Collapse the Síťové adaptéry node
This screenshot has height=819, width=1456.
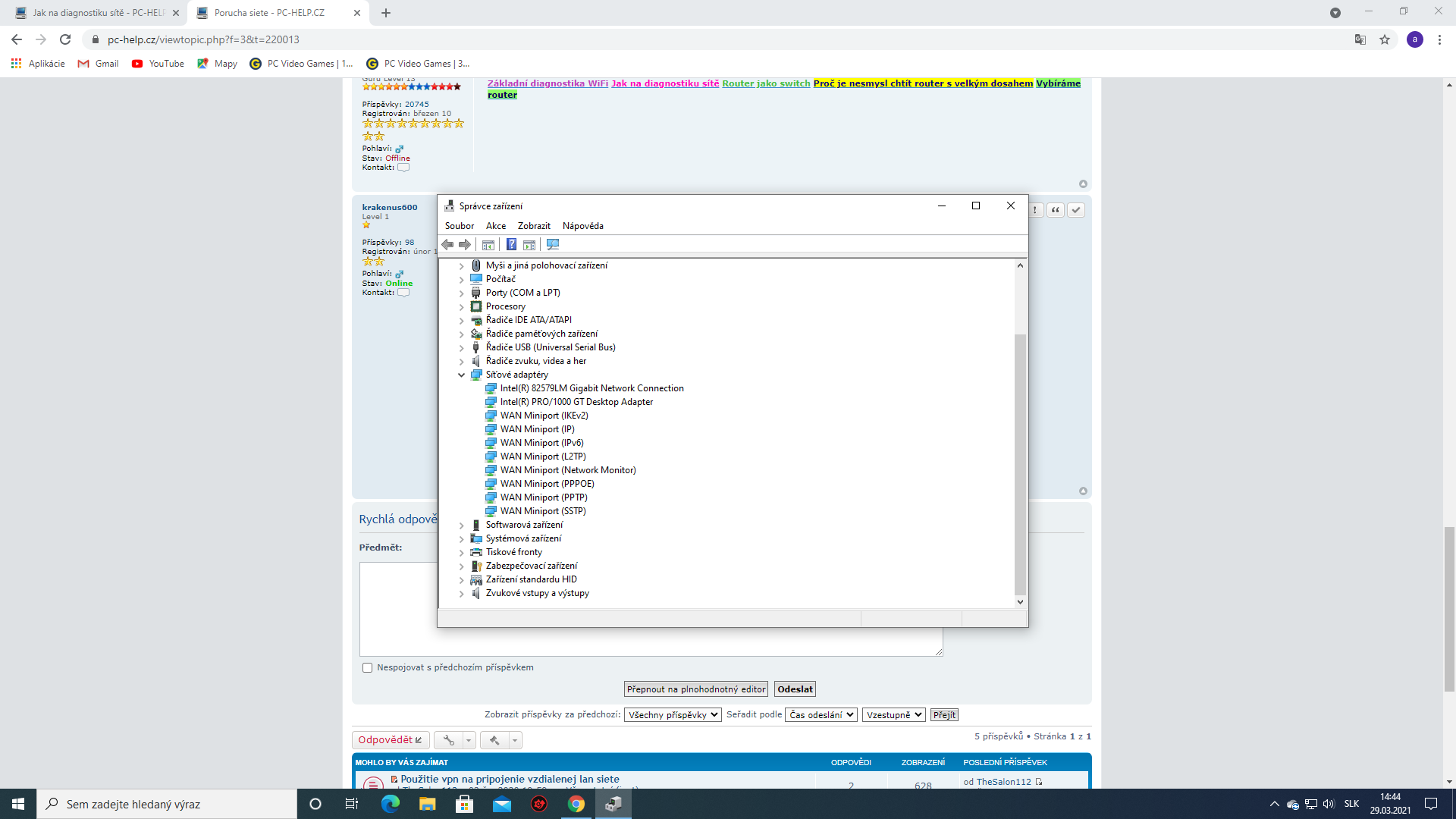[461, 375]
